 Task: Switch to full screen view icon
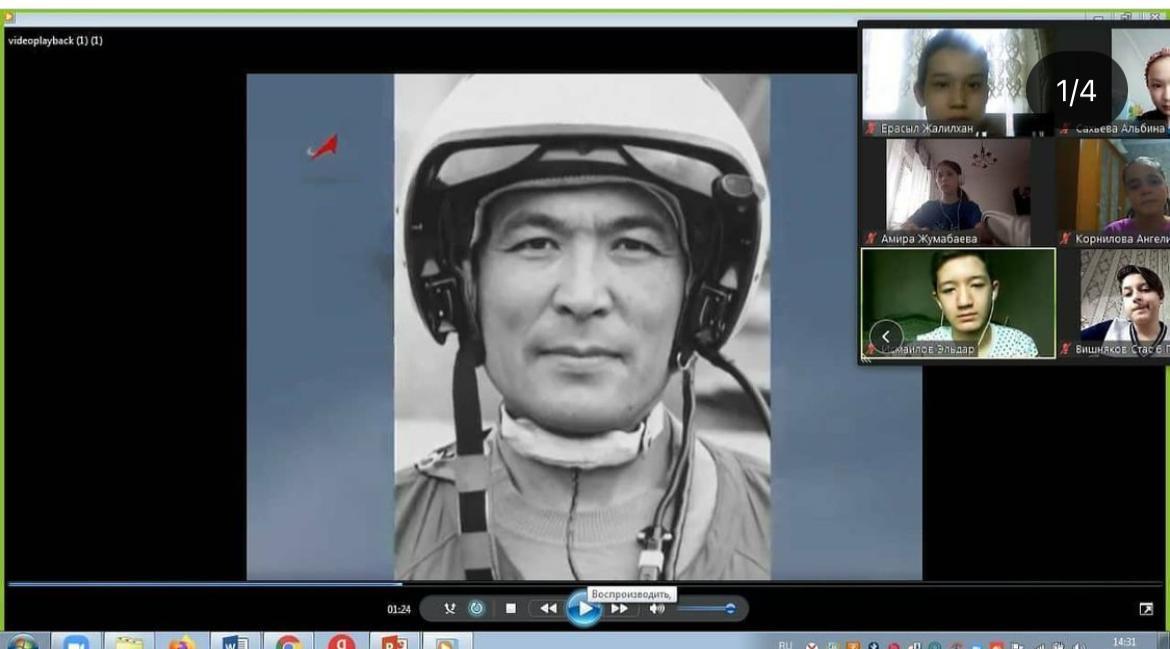(1146, 608)
